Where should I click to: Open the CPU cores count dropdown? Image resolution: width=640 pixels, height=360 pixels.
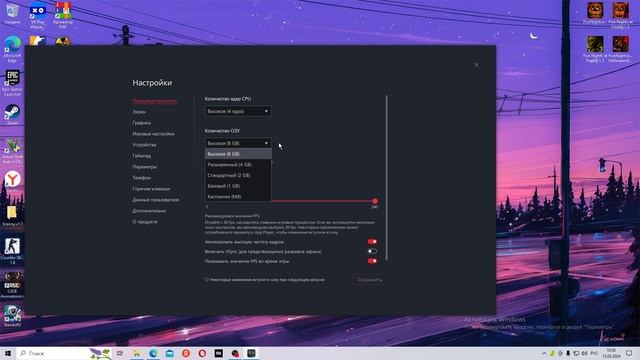(x=238, y=111)
